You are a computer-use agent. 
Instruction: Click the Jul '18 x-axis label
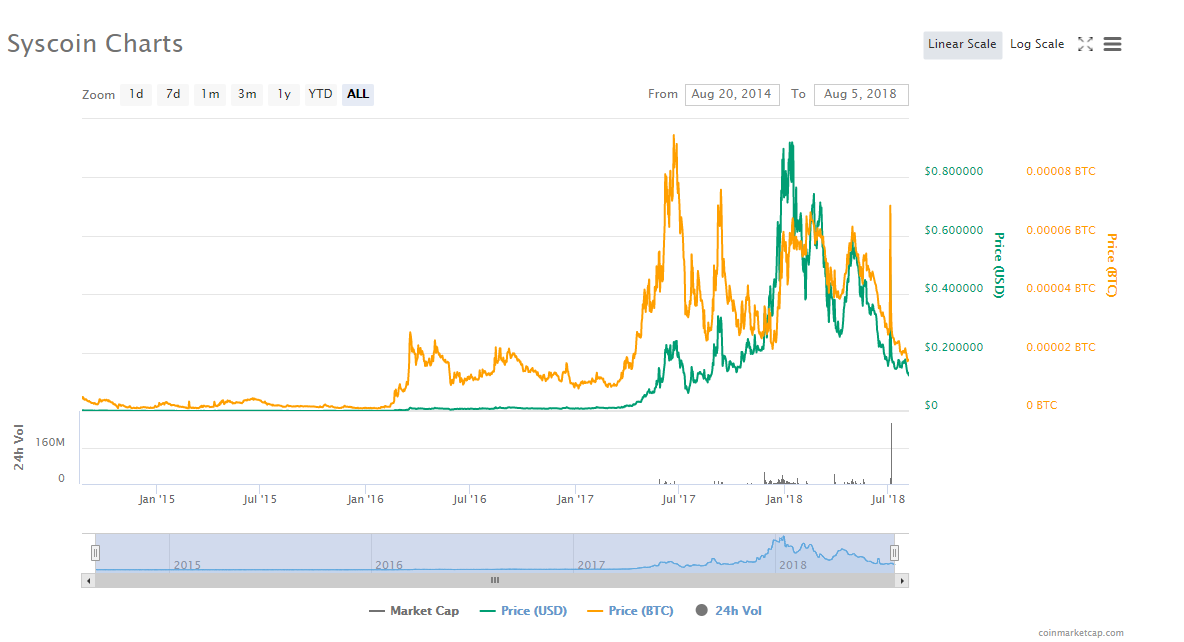(888, 499)
